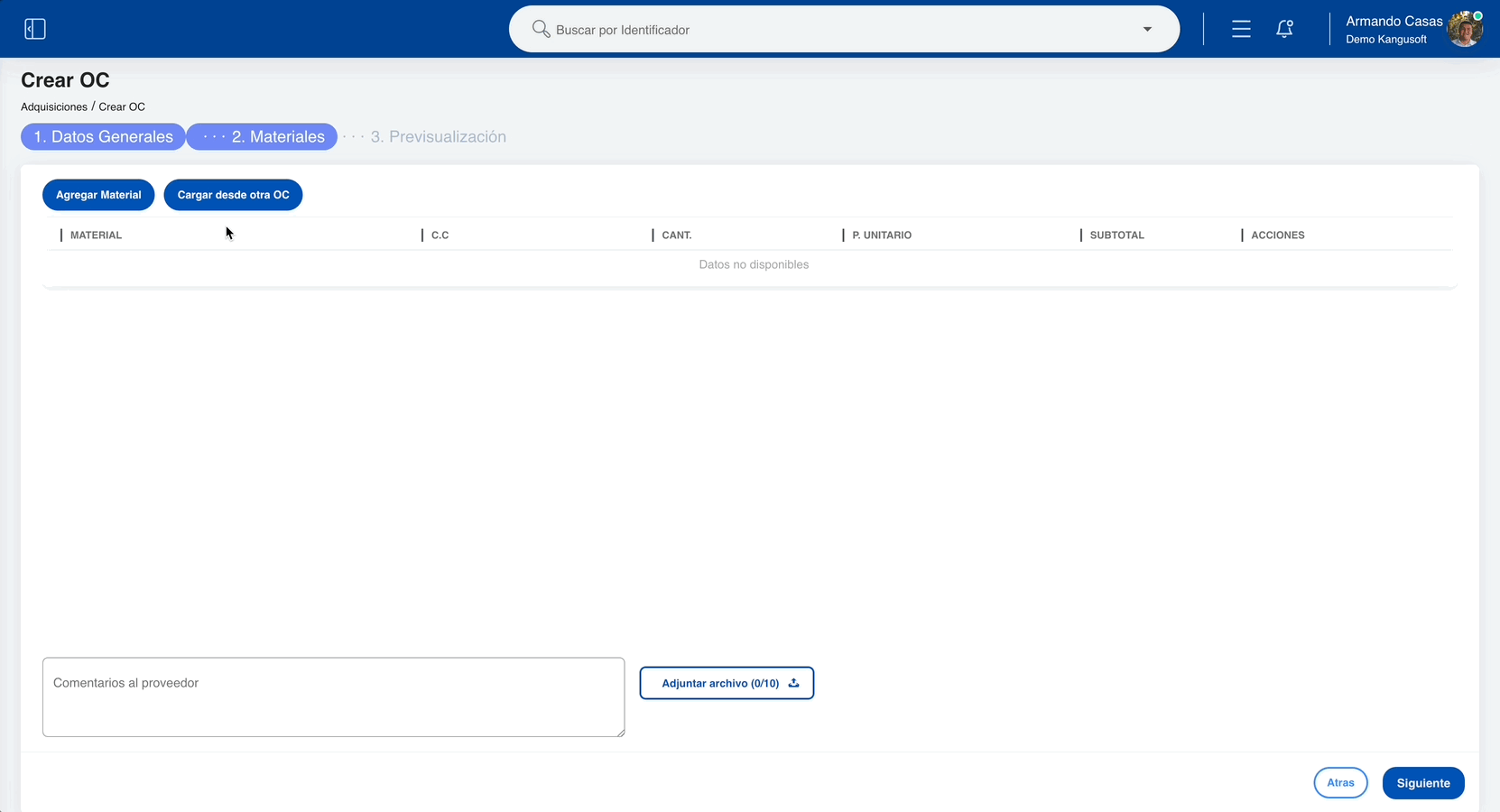The width and height of the screenshot is (1500, 812).
Task: Open the hamburger menu icon
Action: point(1241,29)
